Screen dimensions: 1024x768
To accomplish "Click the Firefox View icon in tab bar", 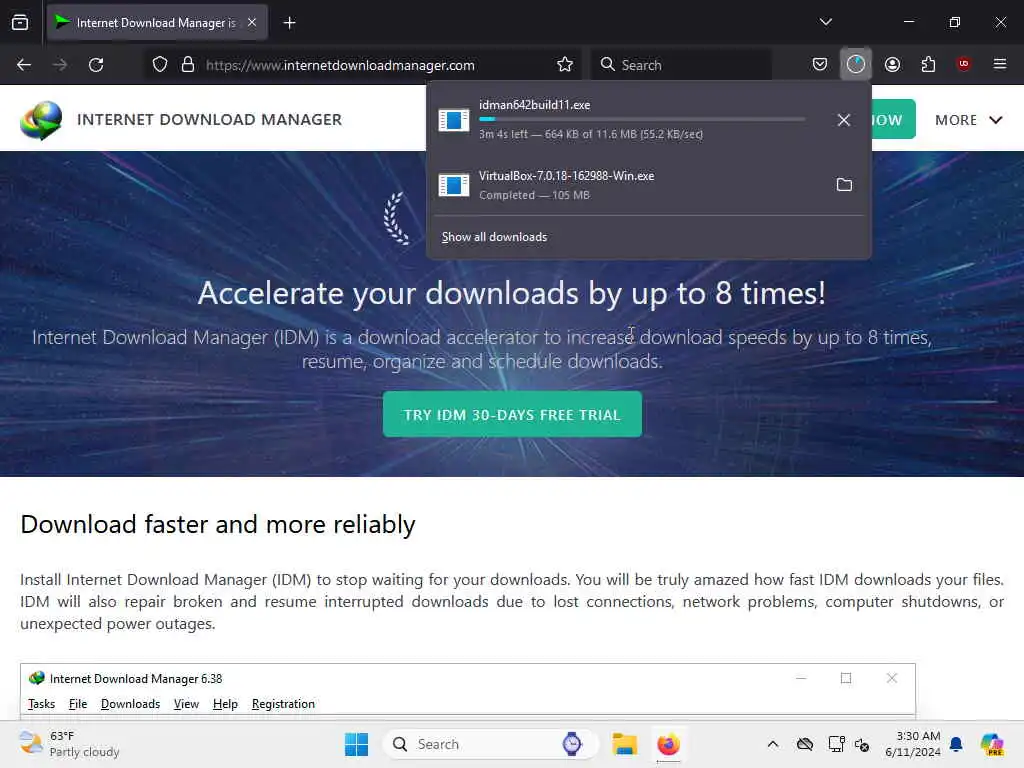I will click(20, 23).
